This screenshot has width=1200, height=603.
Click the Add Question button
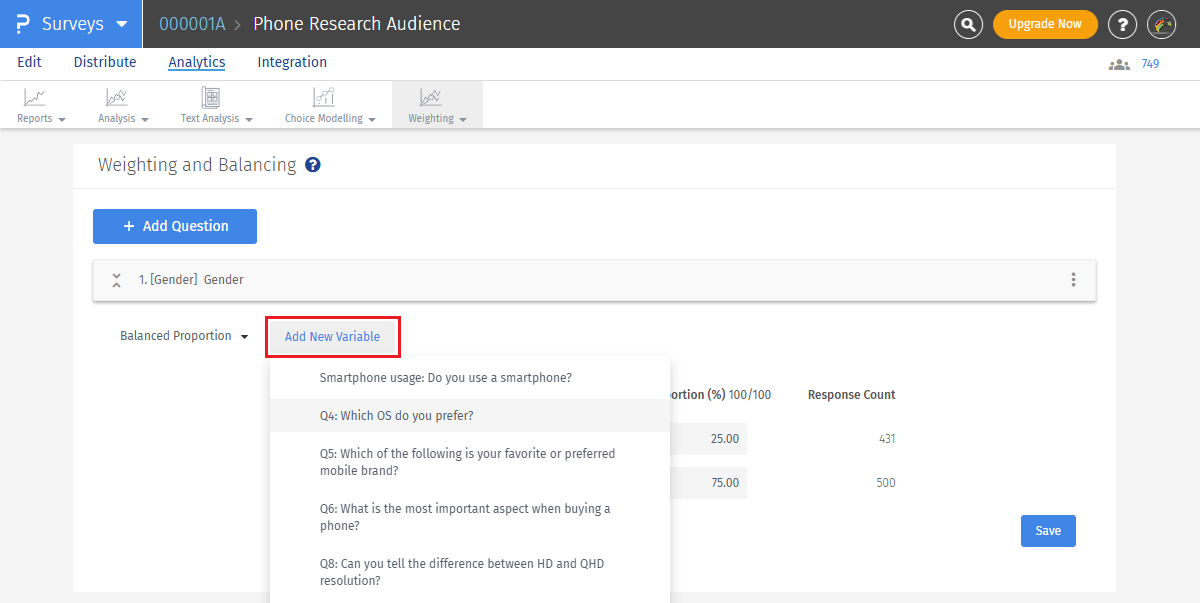[175, 226]
